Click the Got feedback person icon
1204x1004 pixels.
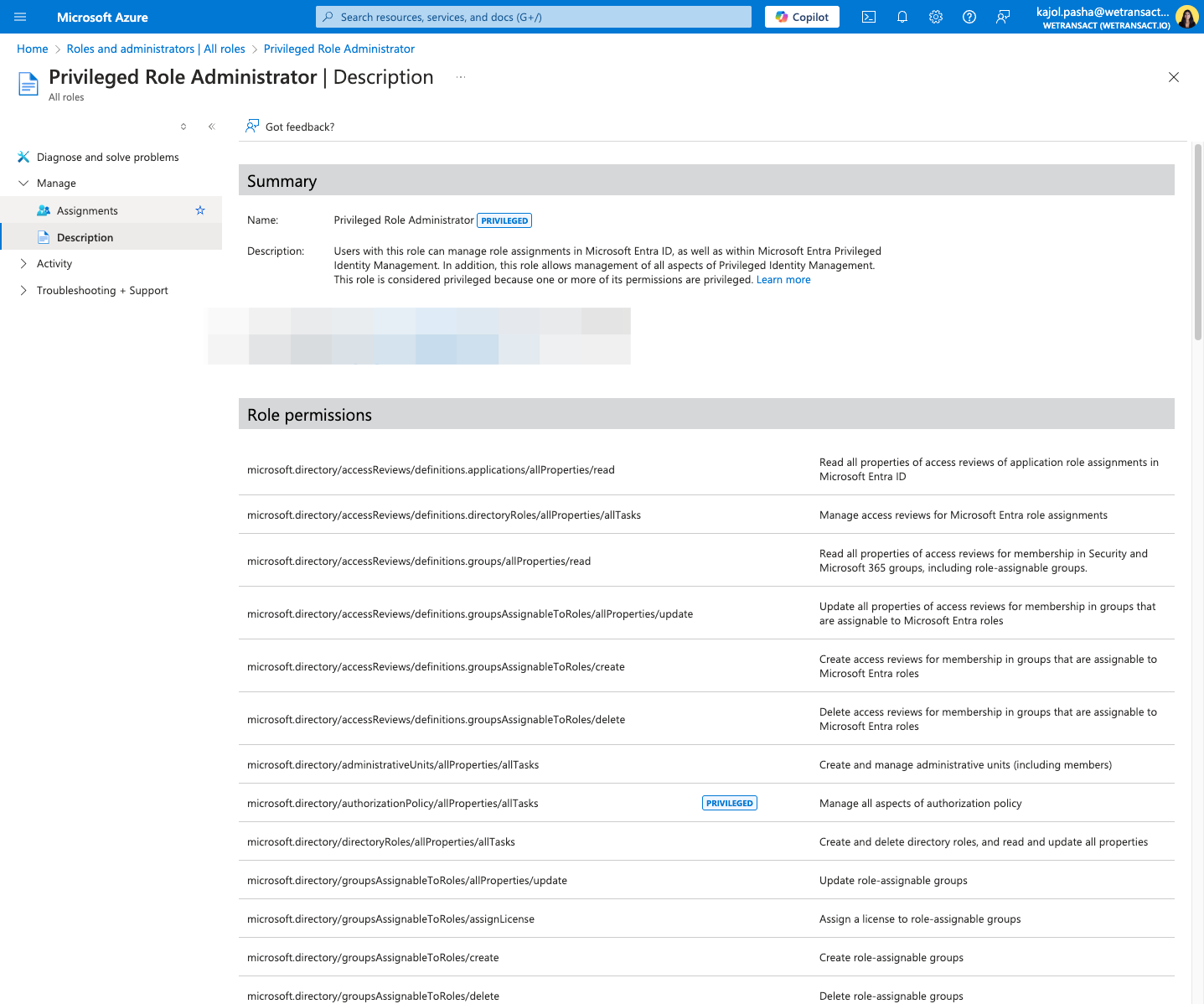click(x=252, y=126)
